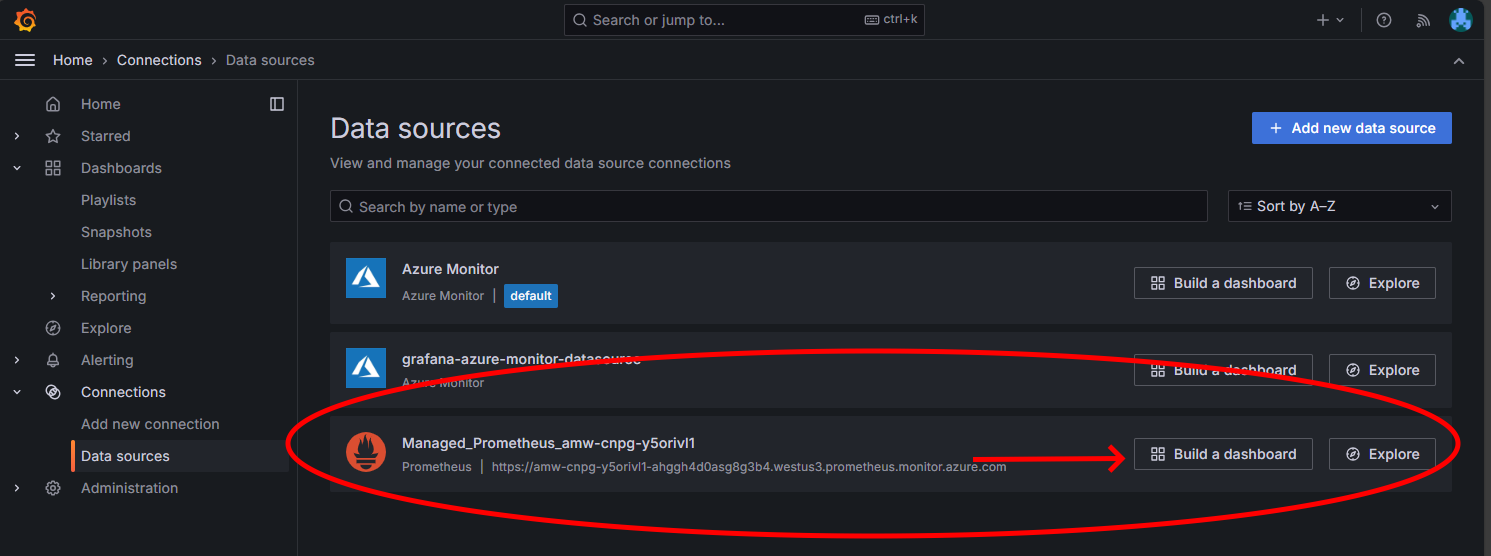
Task: Click the Explore compass icon in sidebar
Action: (x=54, y=328)
